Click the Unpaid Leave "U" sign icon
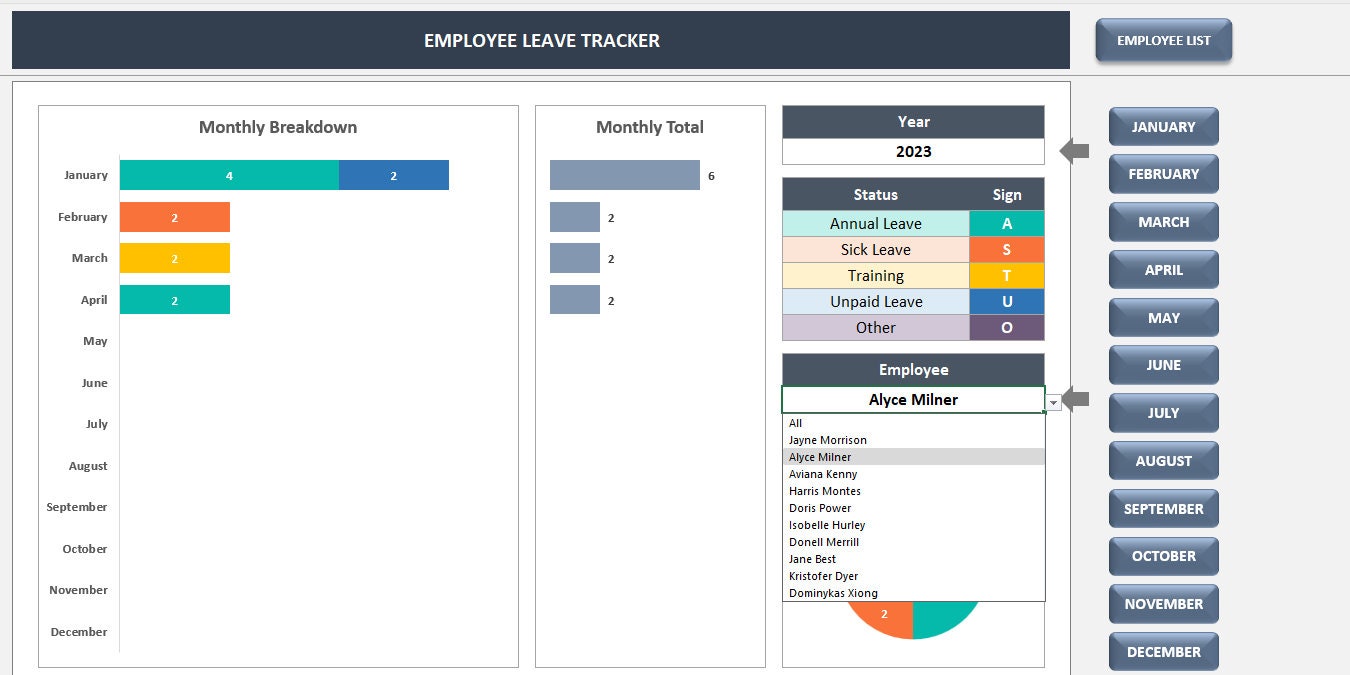 coord(1006,301)
